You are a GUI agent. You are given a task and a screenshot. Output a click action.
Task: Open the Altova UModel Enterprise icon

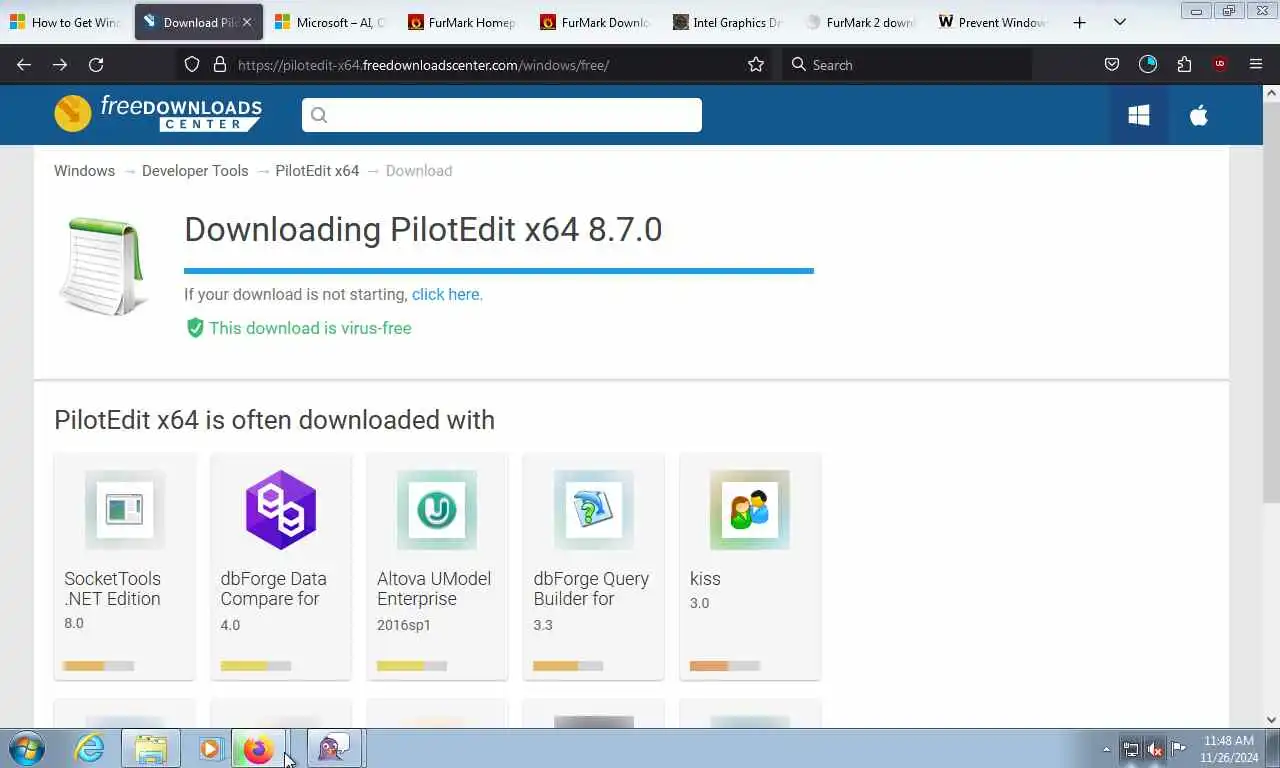click(x=437, y=510)
